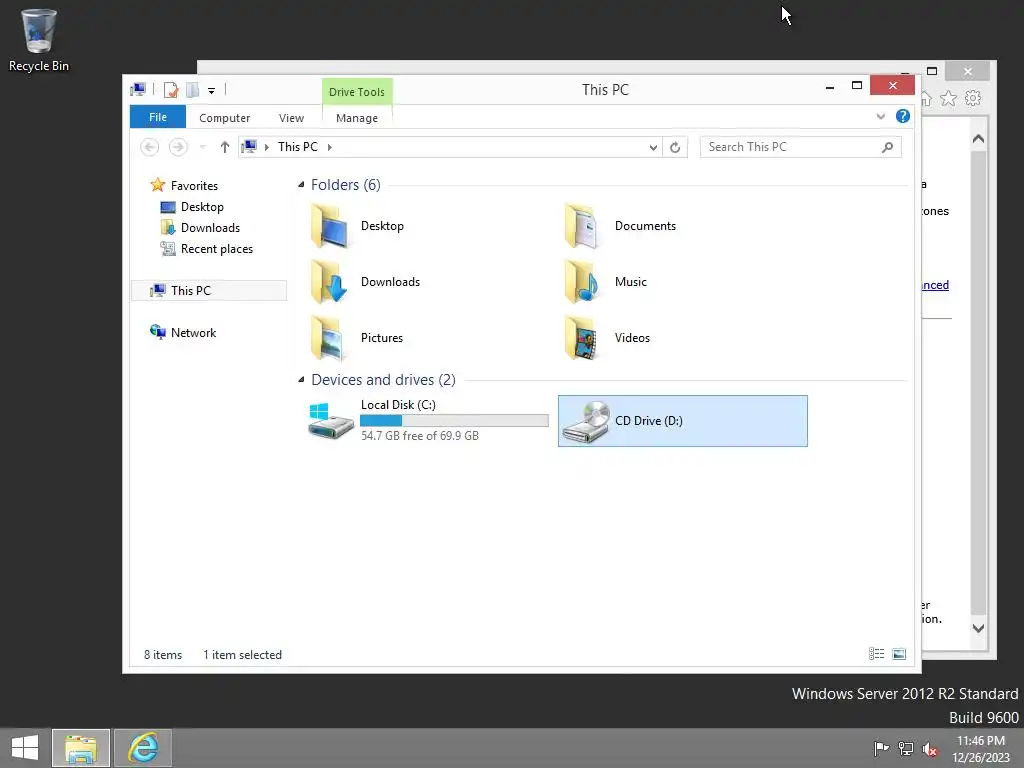
Task: Click the background window's favorites star icon
Action: tap(948, 99)
